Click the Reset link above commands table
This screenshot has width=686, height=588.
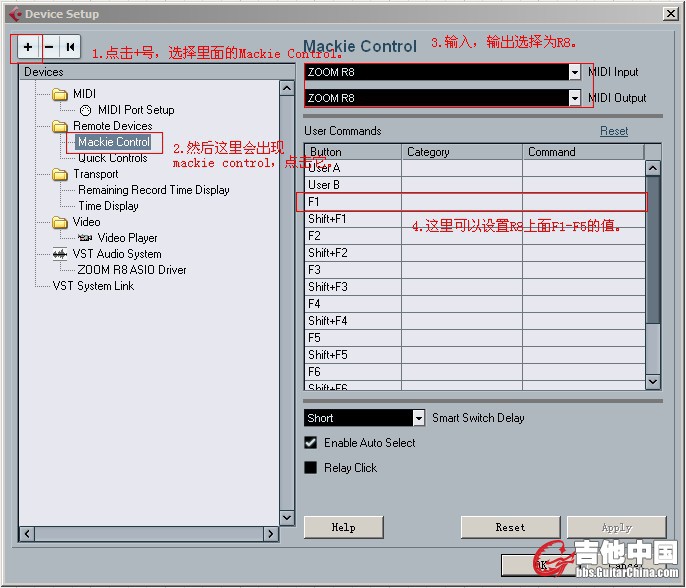coord(613,131)
